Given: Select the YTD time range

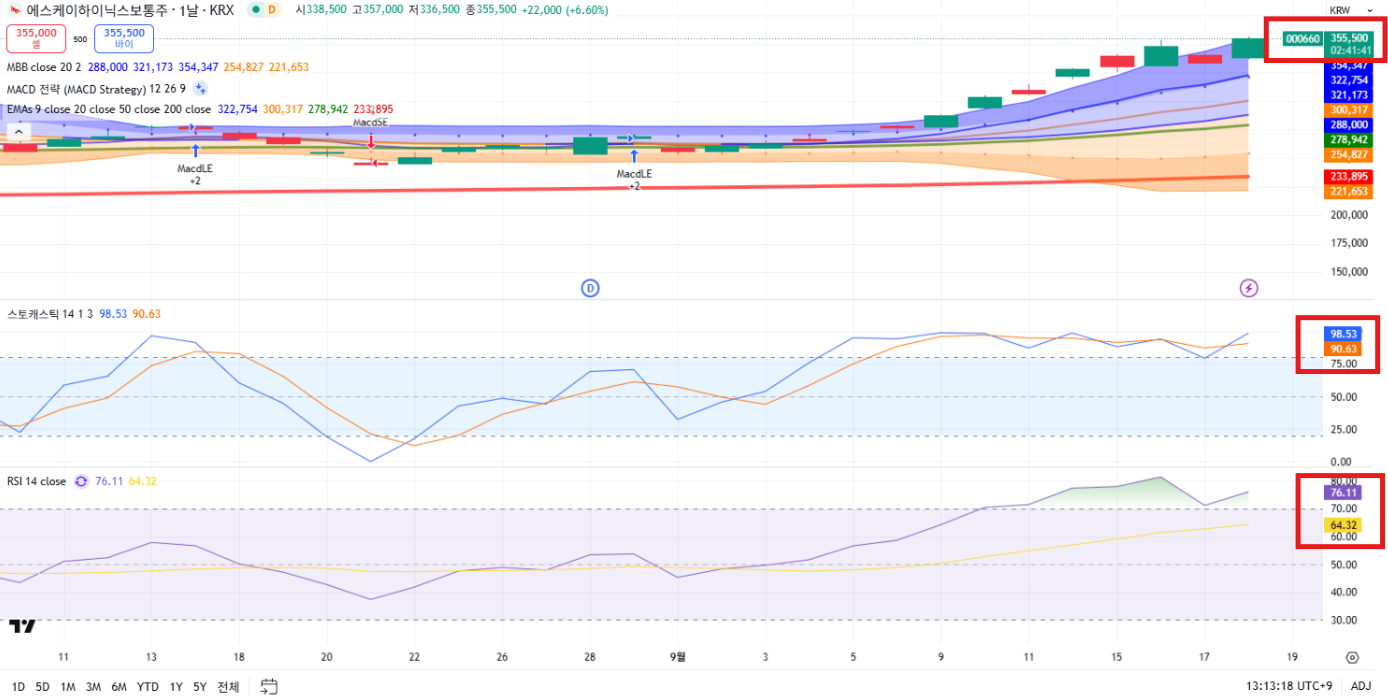Looking at the screenshot, I should [x=147, y=686].
